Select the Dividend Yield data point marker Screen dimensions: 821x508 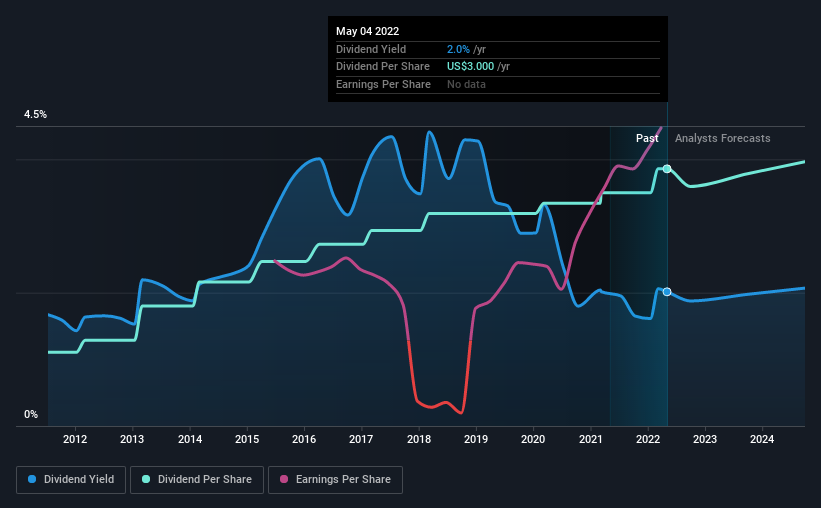pos(667,292)
